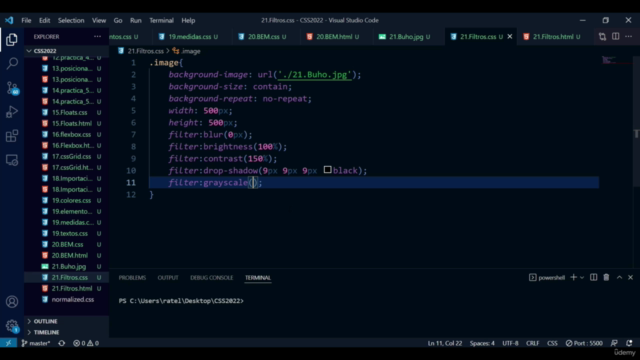Follow the ./21.Buho.jpg url link in code
Image resolution: width=640 pixels, height=360 pixels.
pyautogui.click(x=314, y=75)
